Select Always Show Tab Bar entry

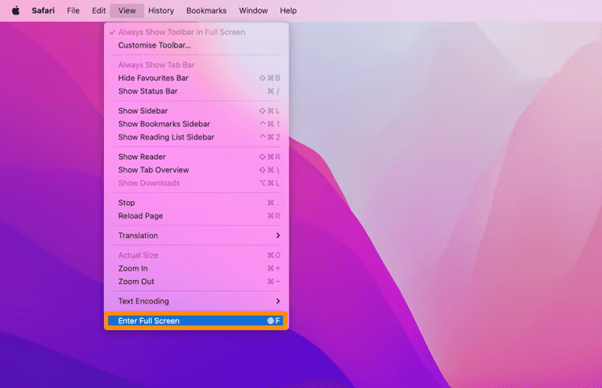[196, 65]
